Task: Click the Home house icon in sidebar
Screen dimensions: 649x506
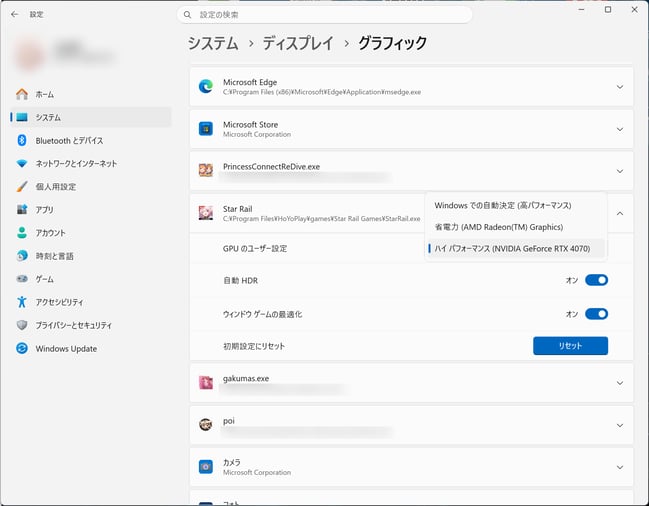Action: 22,94
